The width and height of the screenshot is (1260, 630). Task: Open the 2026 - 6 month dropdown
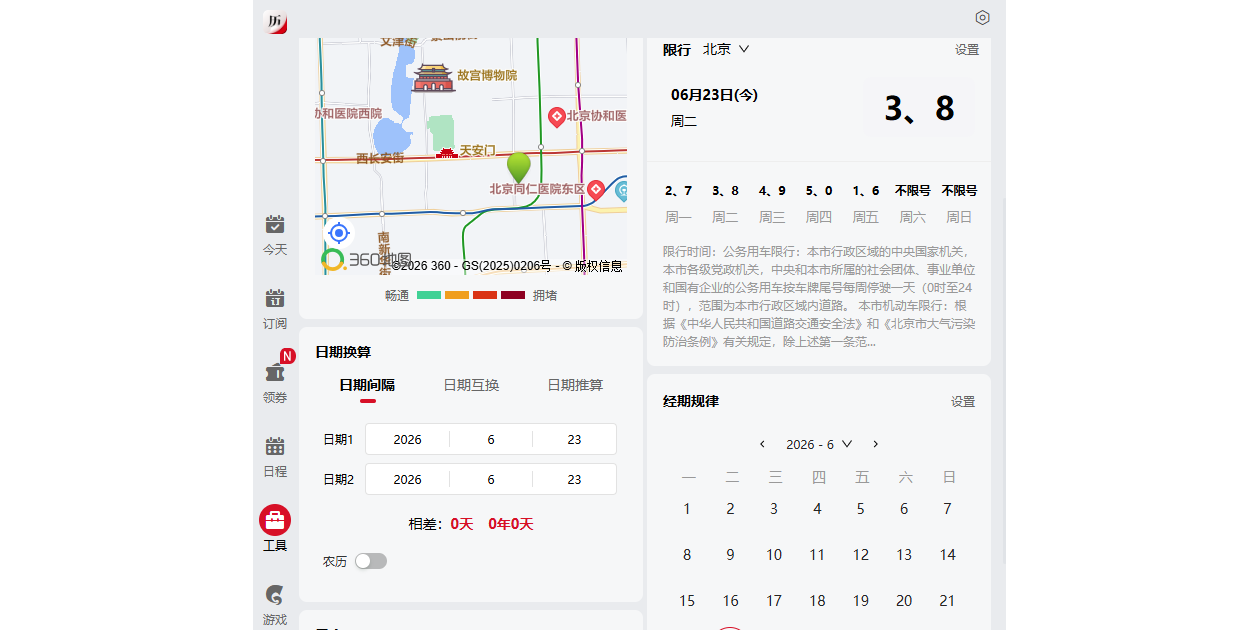click(x=819, y=444)
